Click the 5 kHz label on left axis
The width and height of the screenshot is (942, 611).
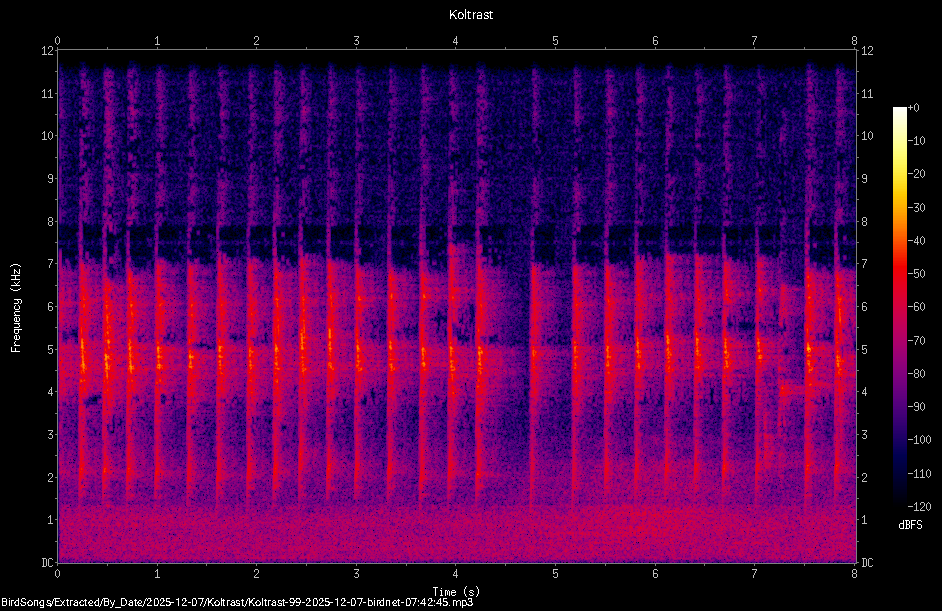coord(50,350)
